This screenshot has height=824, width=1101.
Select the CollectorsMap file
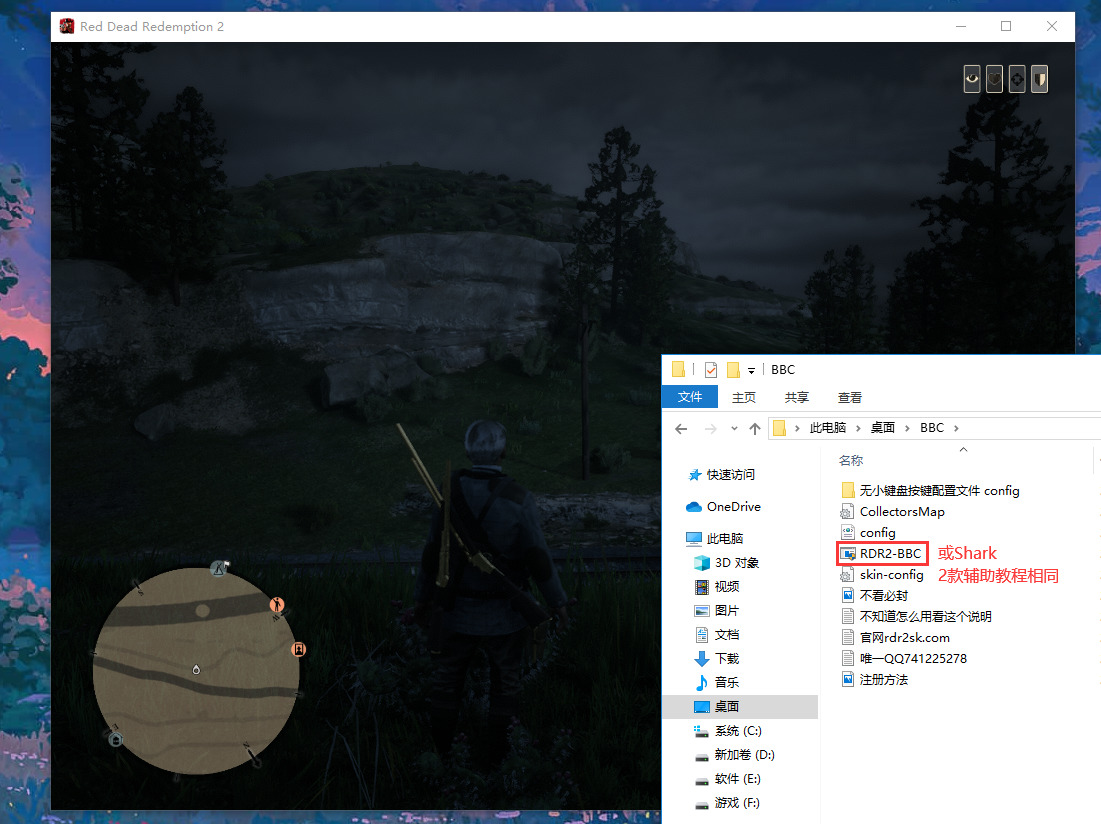pyautogui.click(x=892, y=511)
